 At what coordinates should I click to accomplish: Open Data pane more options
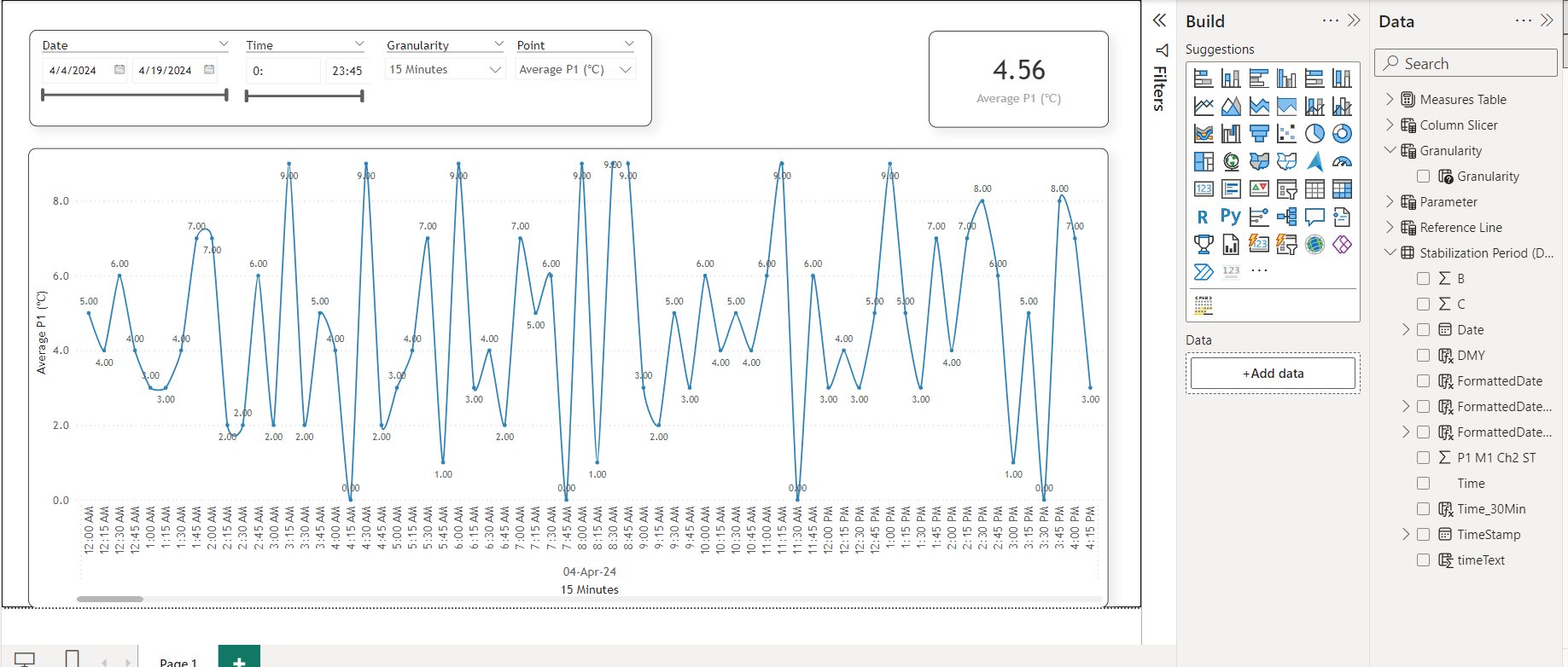[1524, 20]
